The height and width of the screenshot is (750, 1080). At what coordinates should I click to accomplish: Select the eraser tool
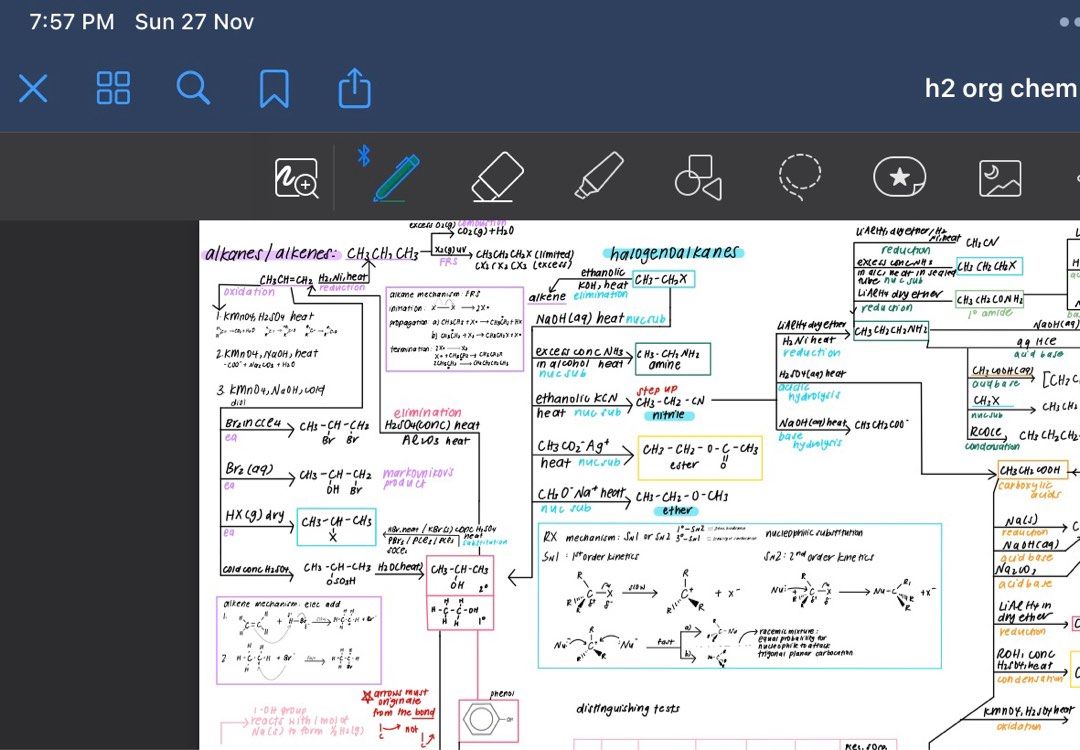[x=497, y=177]
